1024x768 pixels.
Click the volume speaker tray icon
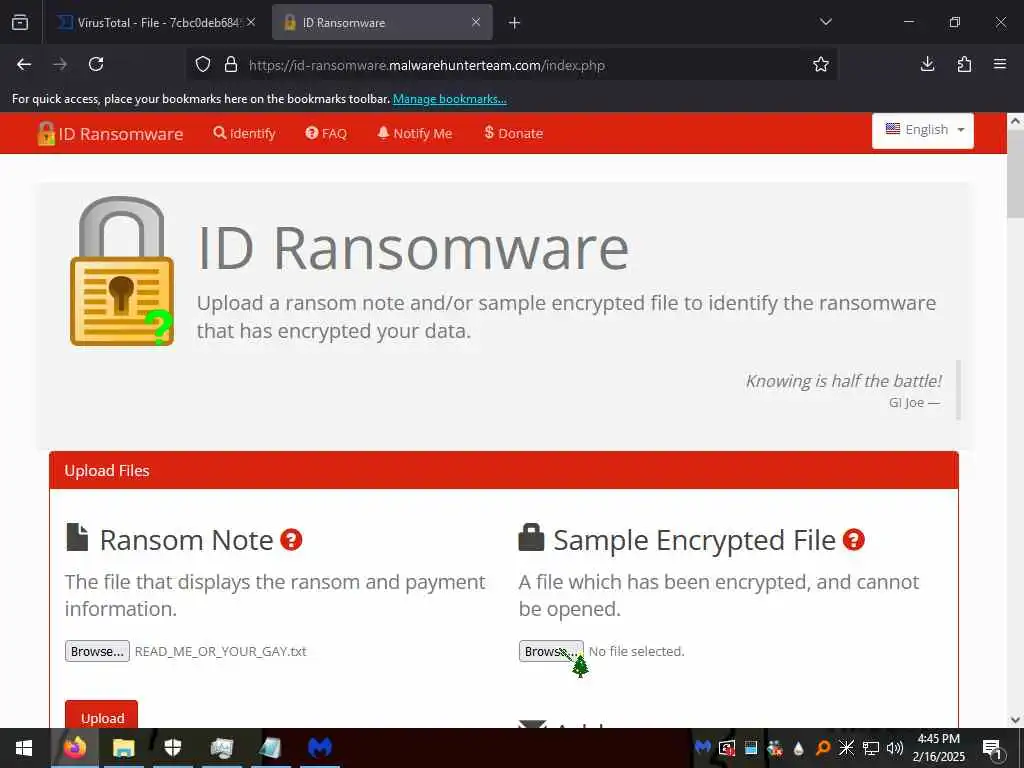[x=895, y=748]
